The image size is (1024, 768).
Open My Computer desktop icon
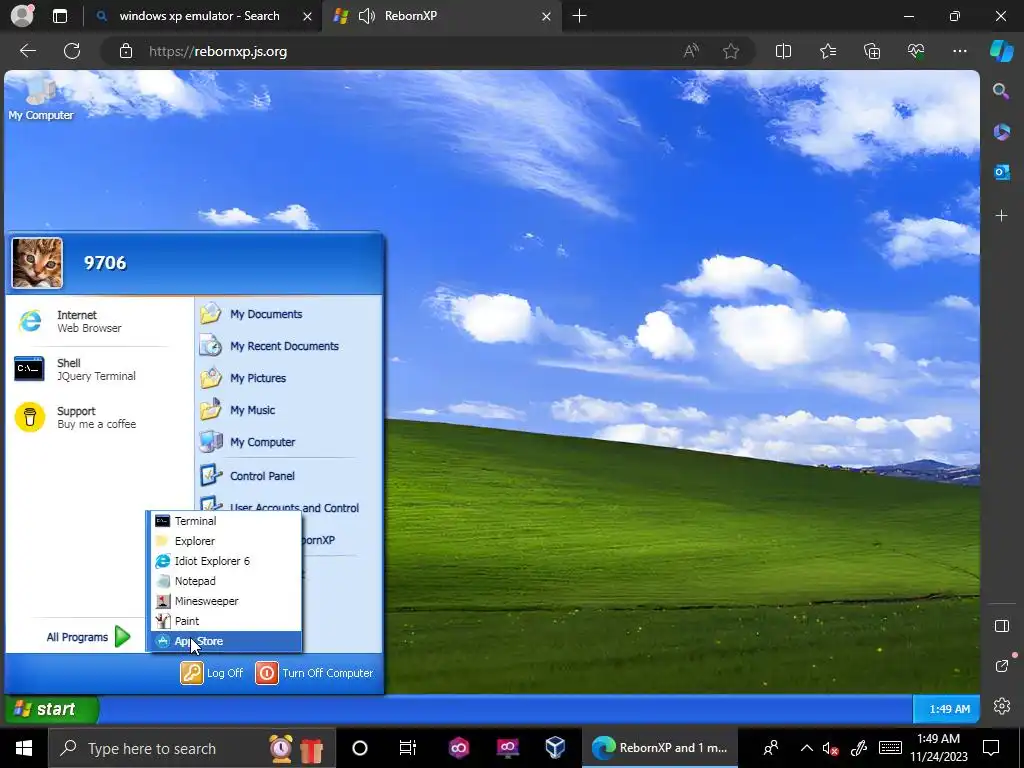pos(40,99)
